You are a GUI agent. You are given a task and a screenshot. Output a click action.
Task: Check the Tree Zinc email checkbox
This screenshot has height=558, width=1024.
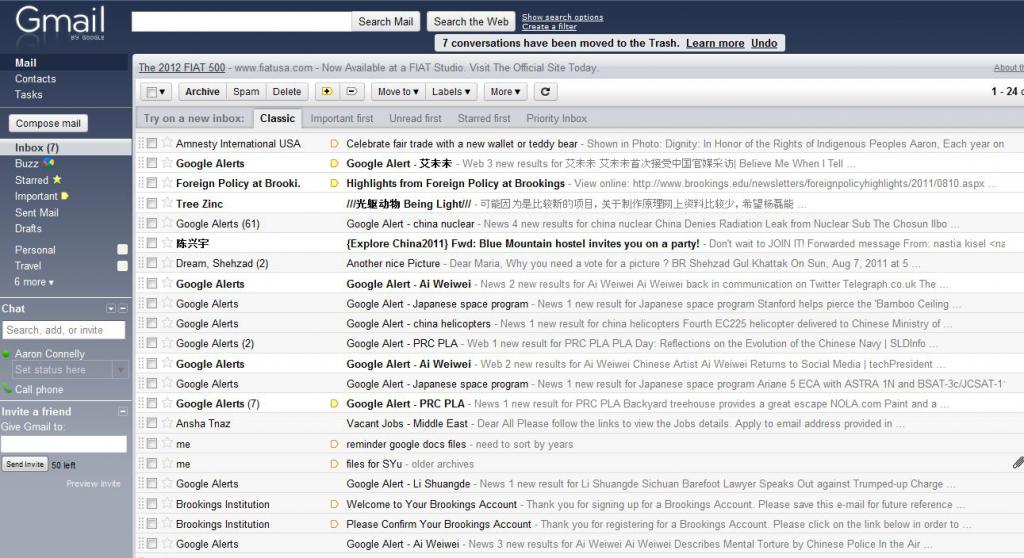point(152,203)
